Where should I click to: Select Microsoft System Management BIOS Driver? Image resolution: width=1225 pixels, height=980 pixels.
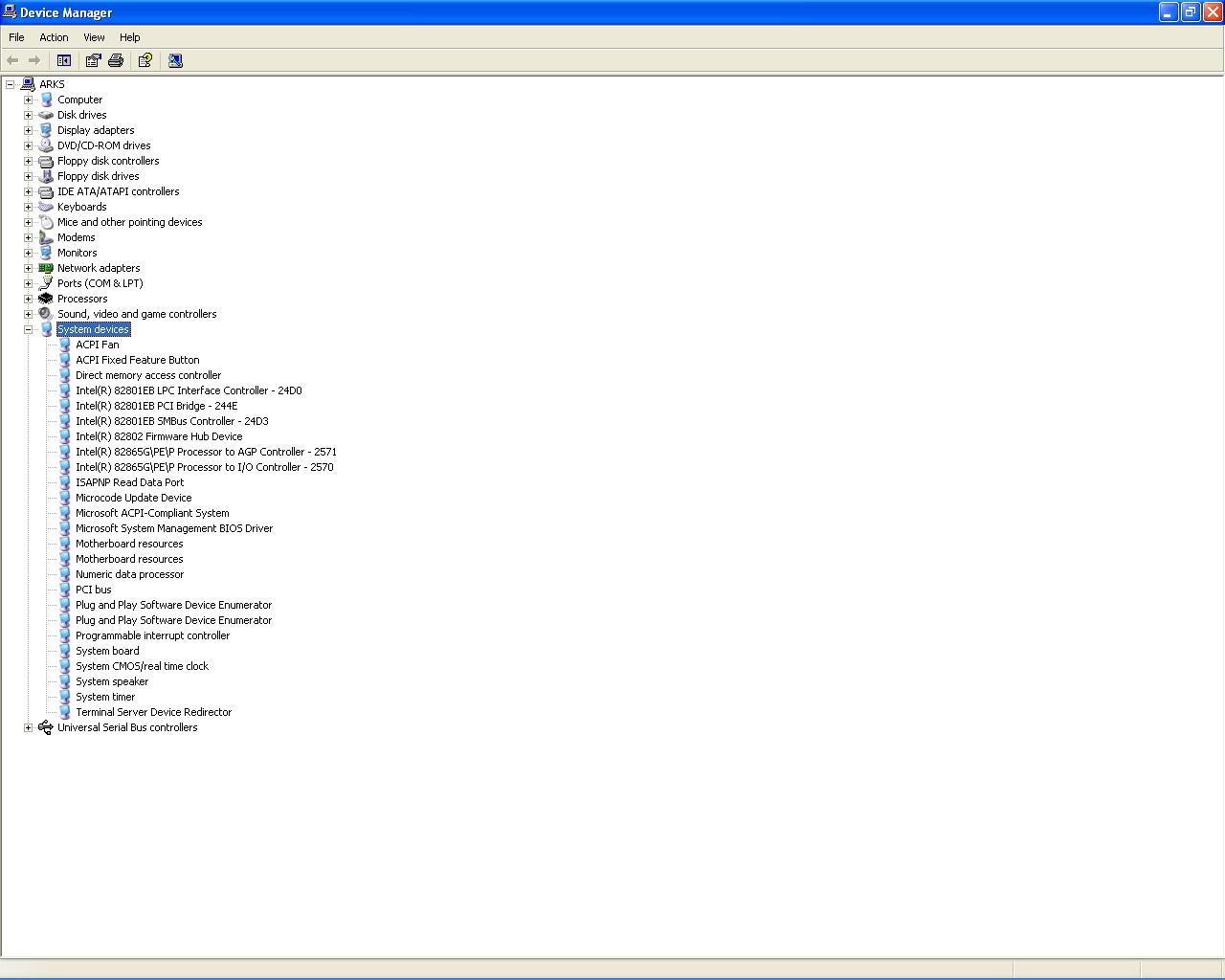[174, 528]
